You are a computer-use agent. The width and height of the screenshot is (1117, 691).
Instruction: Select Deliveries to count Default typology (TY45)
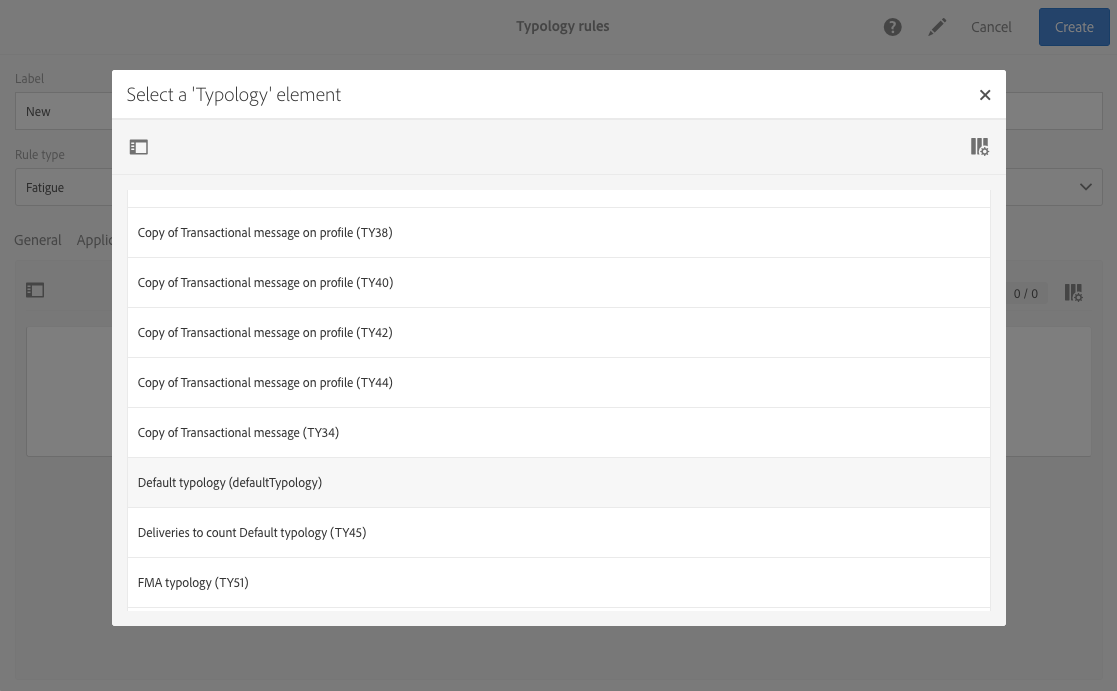[x=558, y=532]
